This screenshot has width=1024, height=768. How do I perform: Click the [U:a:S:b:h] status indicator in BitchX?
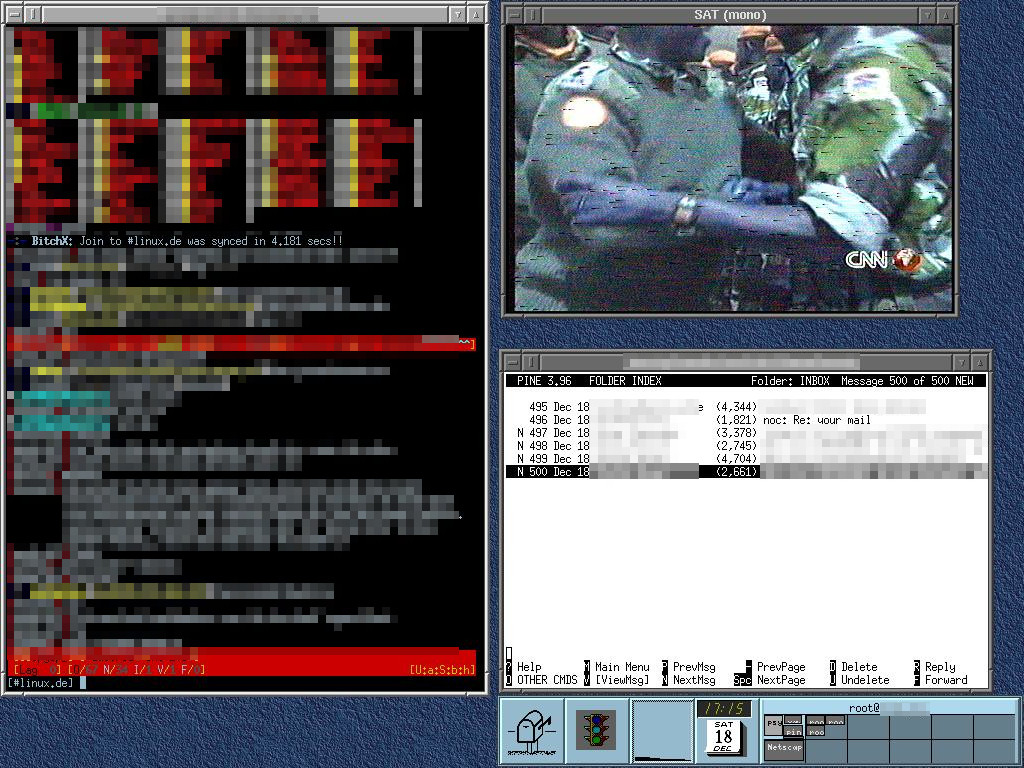(442, 669)
